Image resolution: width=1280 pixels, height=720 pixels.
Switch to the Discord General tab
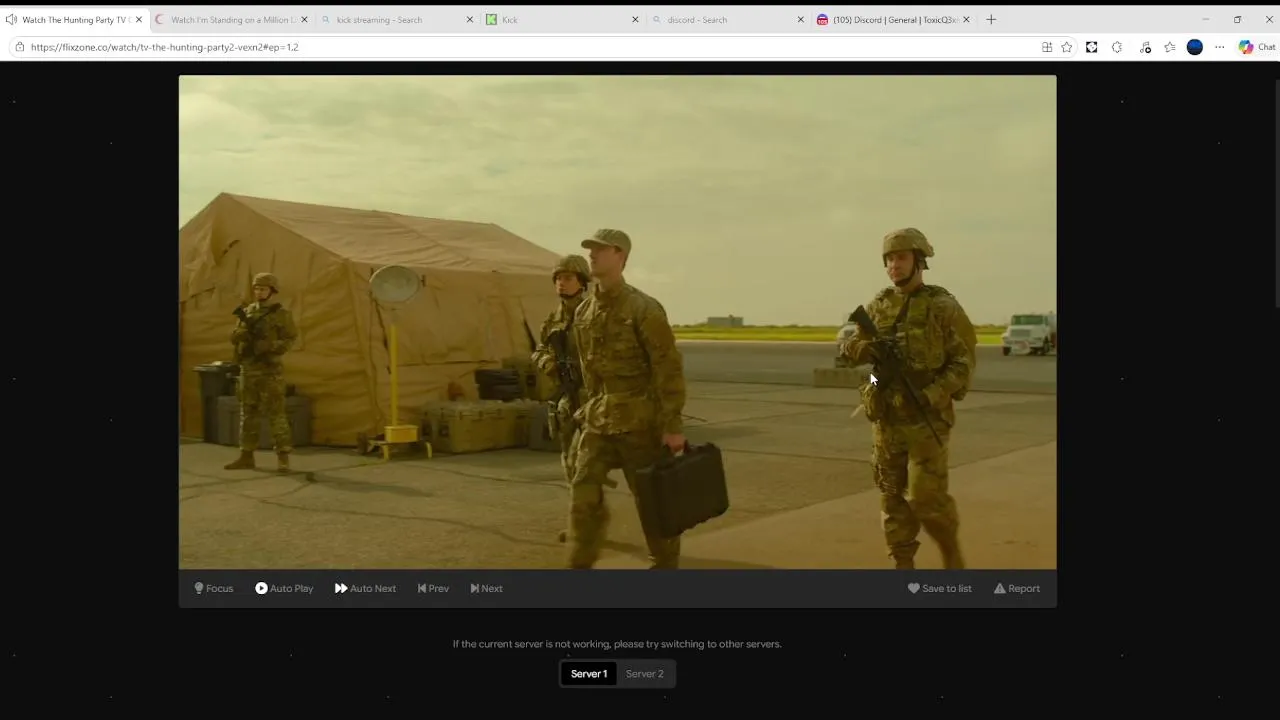(x=895, y=19)
